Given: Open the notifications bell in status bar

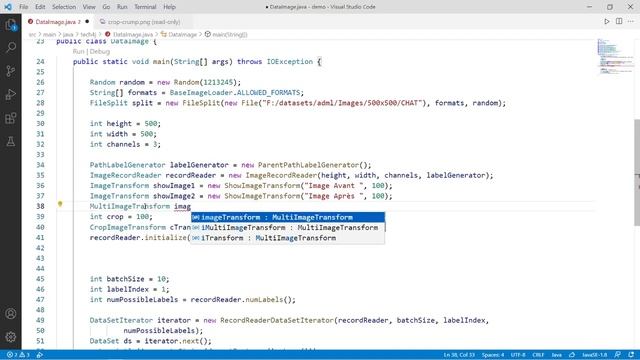Looking at the screenshot, I should point(631,355).
